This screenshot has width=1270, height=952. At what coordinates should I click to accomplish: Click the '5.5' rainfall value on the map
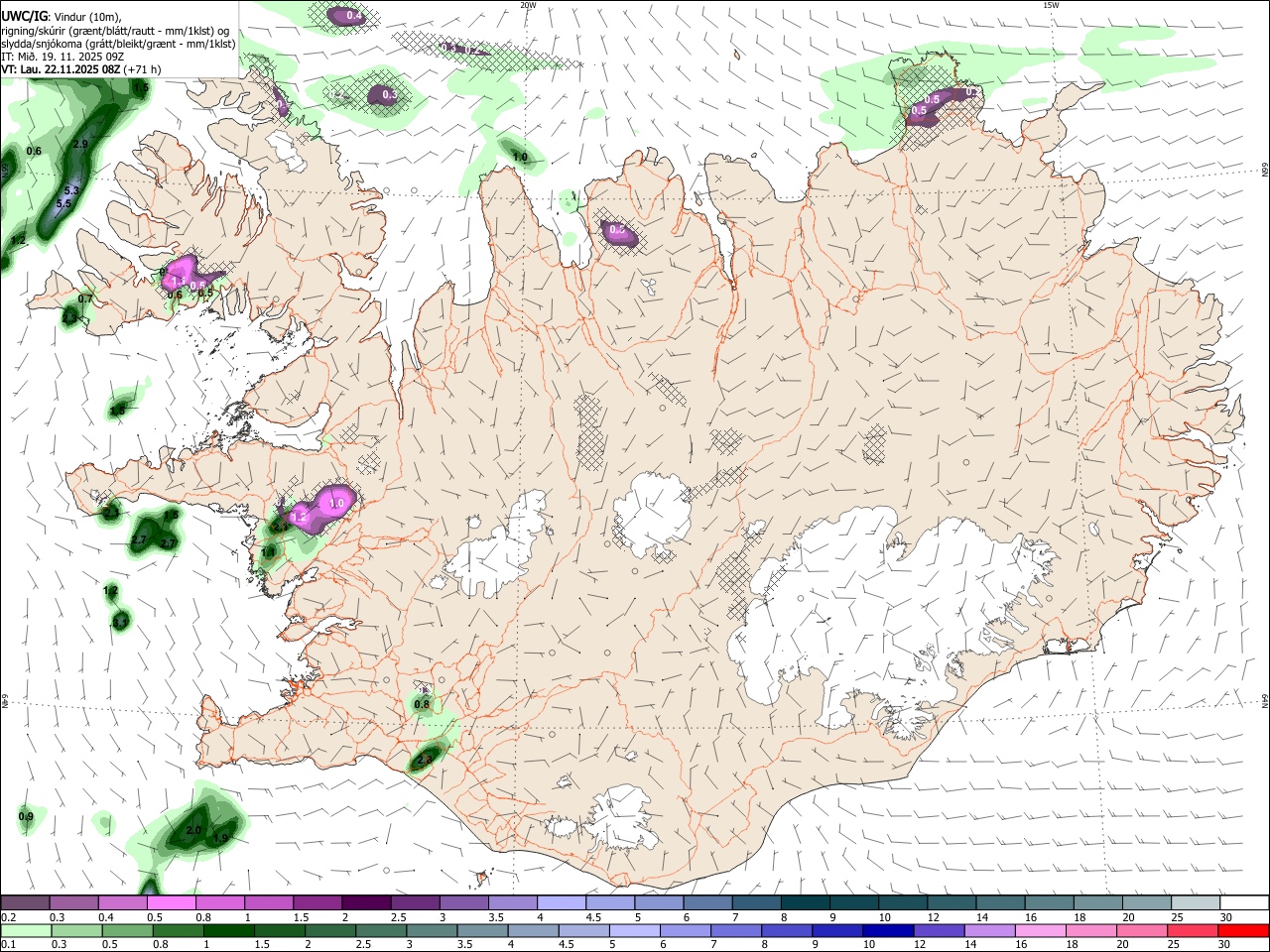[x=64, y=203]
